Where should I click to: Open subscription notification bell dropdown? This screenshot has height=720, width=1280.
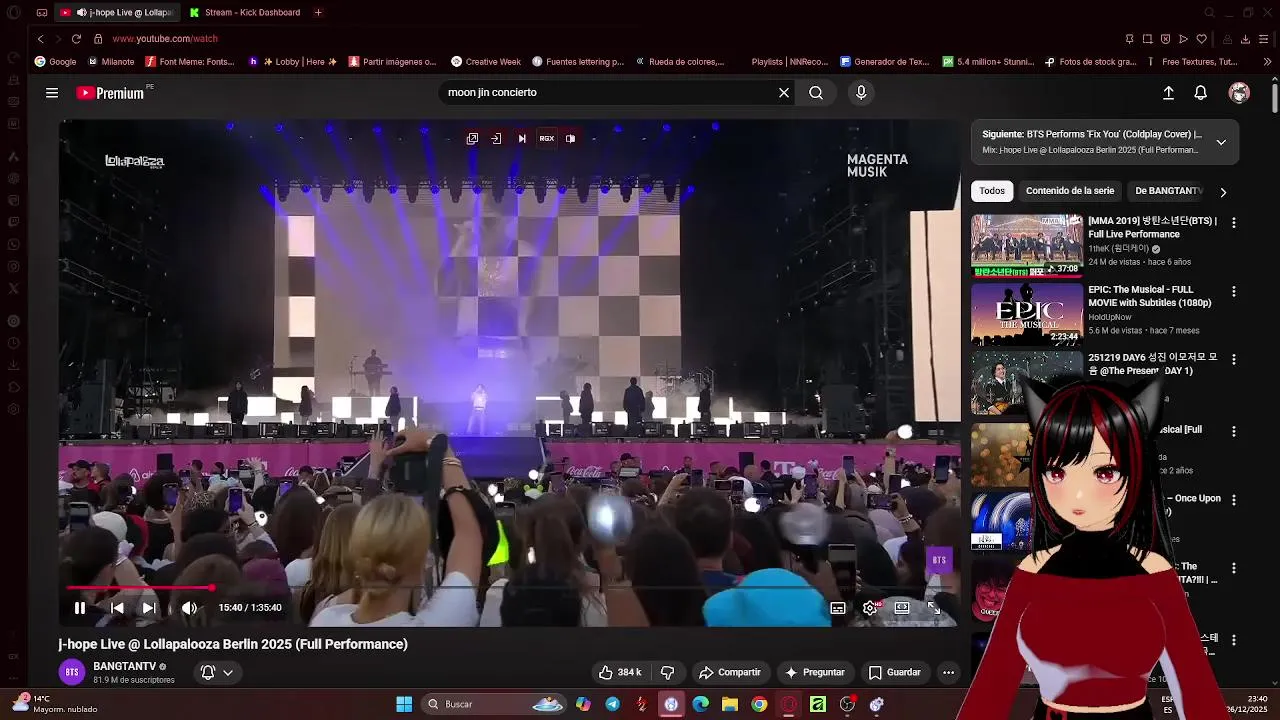click(217, 672)
